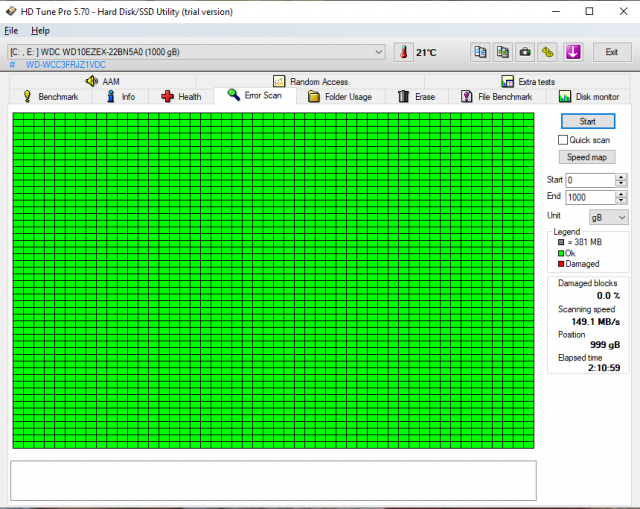Click the thermometer temperature icon
Image resolution: width=640 pixels, height=509 pixels.
tap(402, 52)
